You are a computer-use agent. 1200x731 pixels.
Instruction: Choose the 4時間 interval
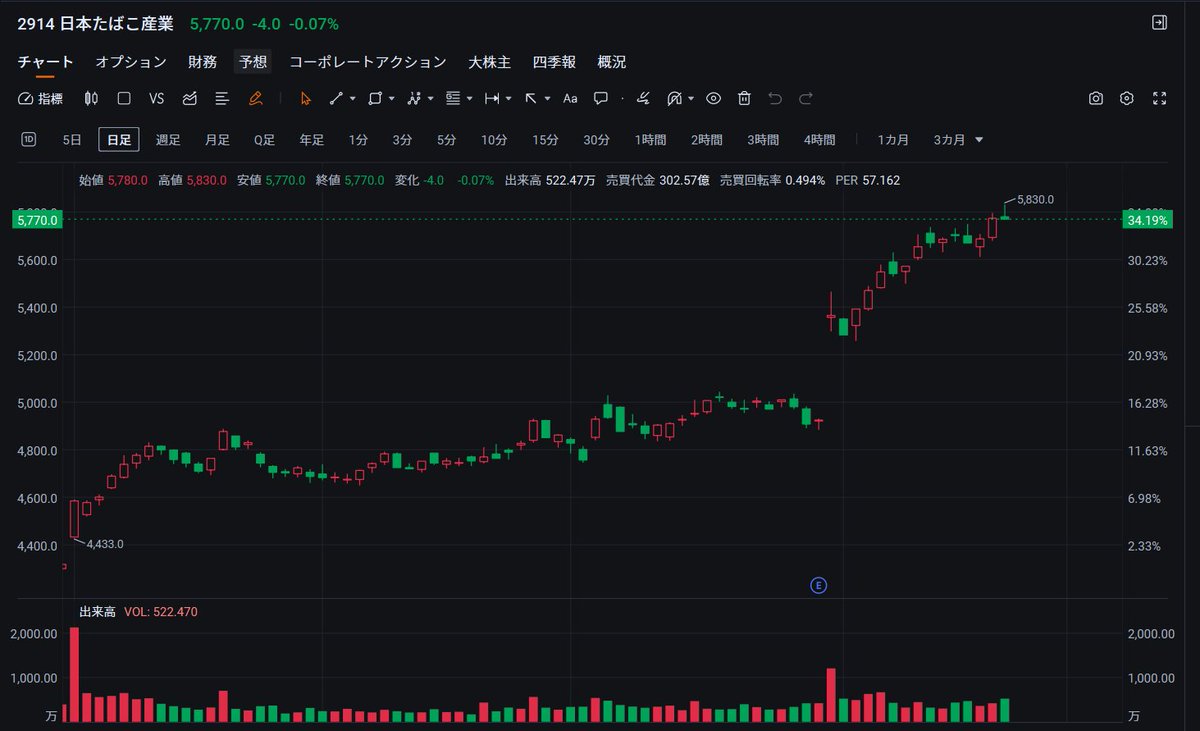coord(819,140)
